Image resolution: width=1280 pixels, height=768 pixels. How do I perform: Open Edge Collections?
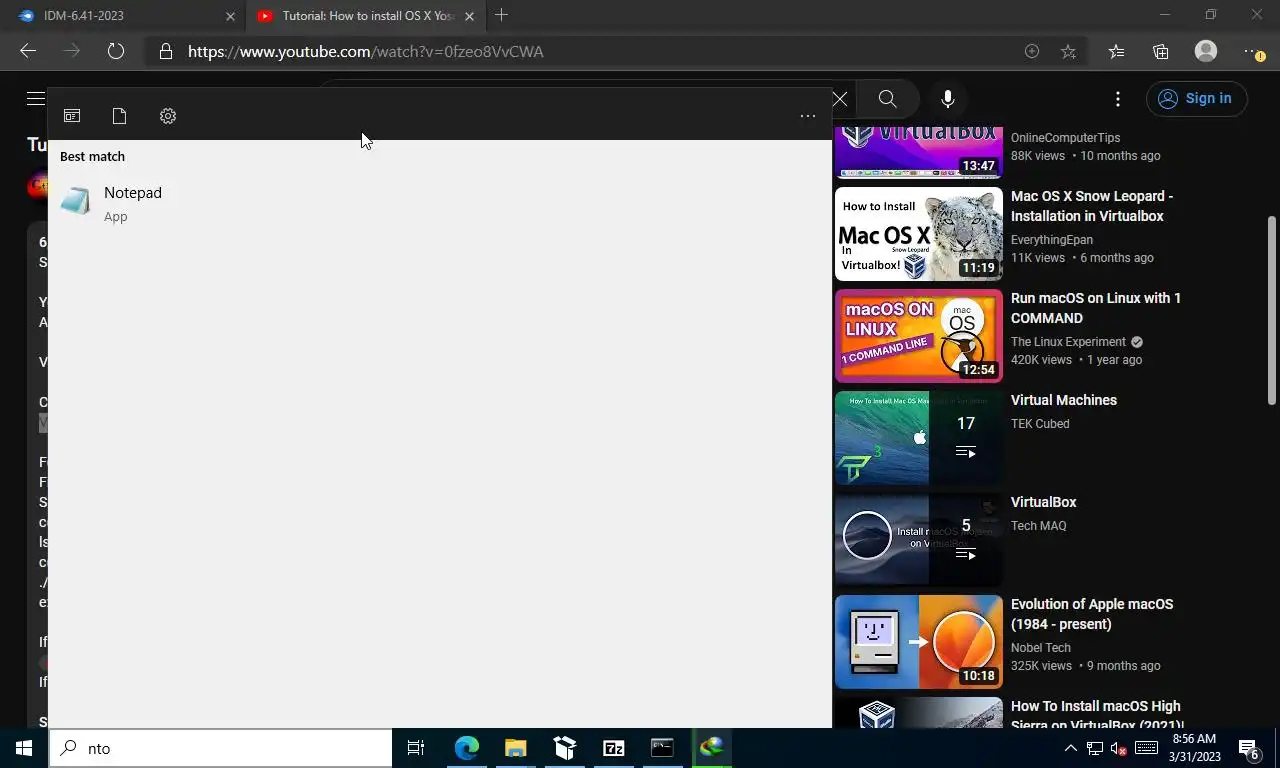tap(1161, 51)
